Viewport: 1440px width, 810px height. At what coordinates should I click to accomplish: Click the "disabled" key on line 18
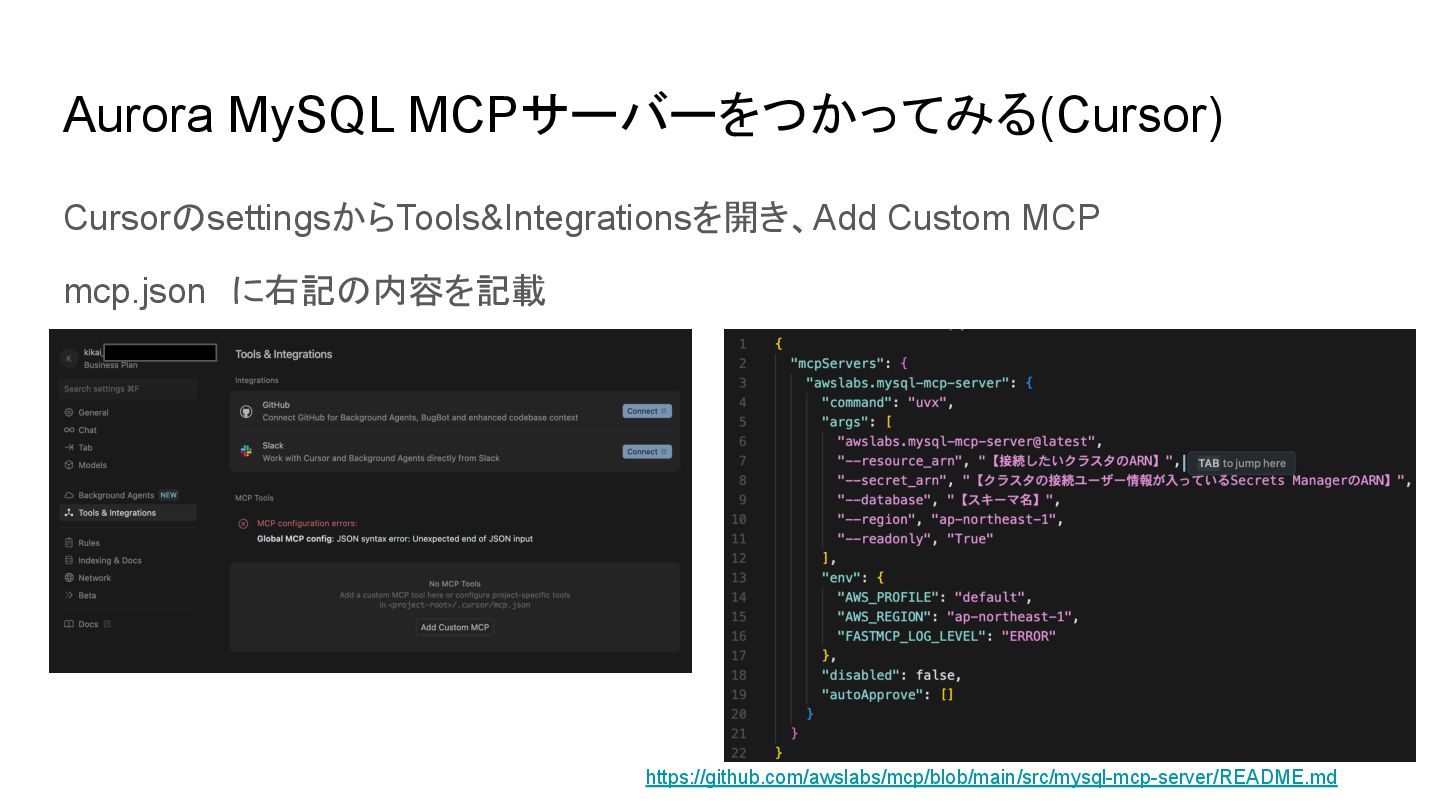coord(860,675)
